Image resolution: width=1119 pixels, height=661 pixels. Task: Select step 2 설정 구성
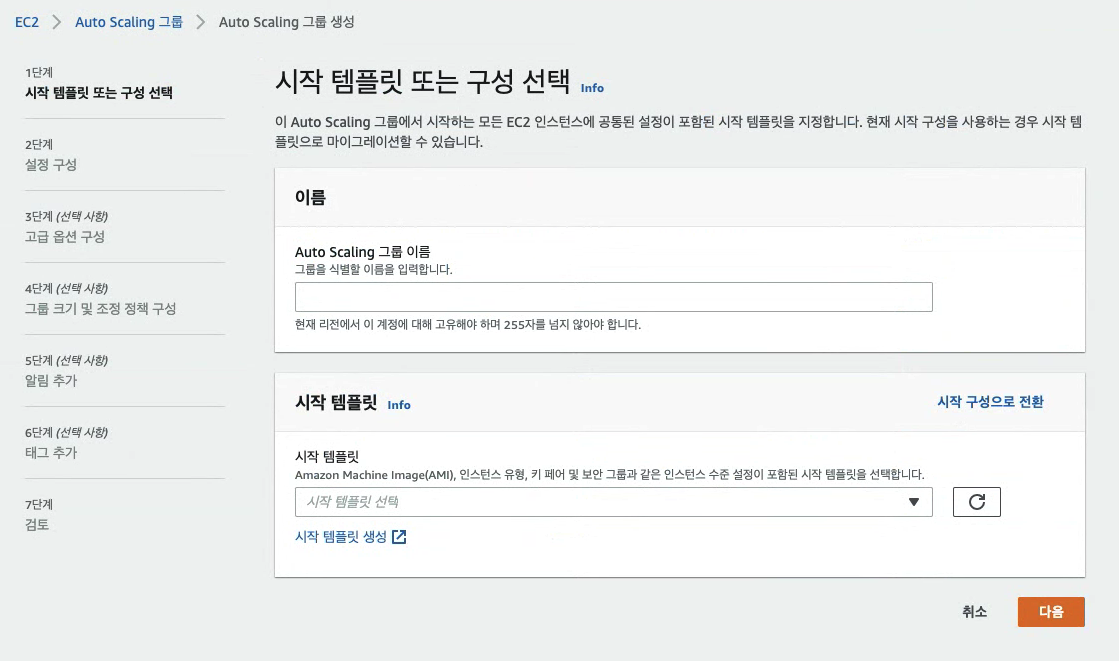tap(51, 165)
